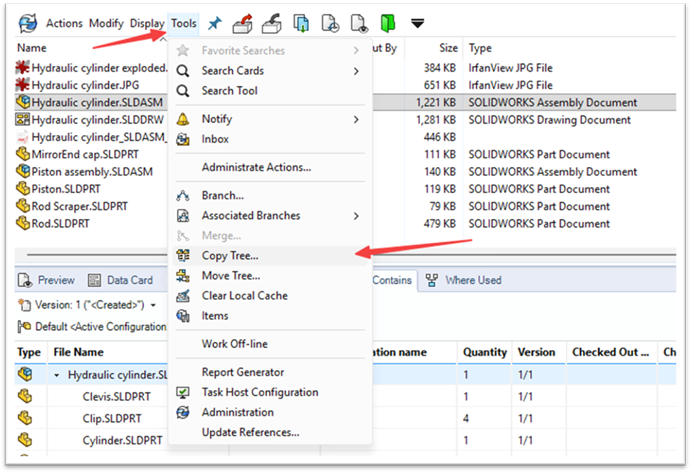The image size is (692, 473).
Task: Select Rod Scraper.SLDPRT file
Action: [79, 206]
